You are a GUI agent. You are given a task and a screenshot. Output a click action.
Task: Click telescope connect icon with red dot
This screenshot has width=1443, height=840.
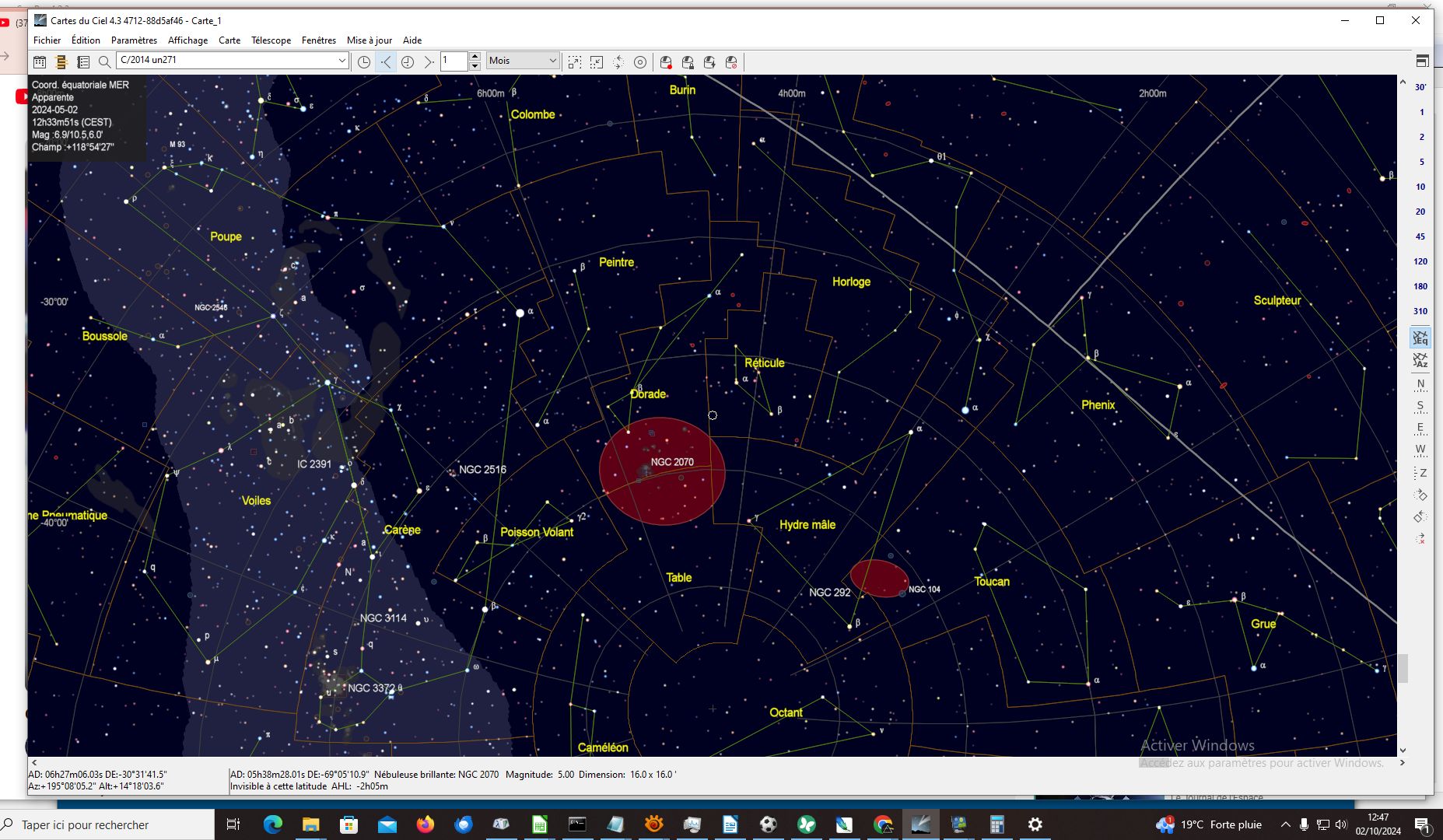[x=666, y=62]
